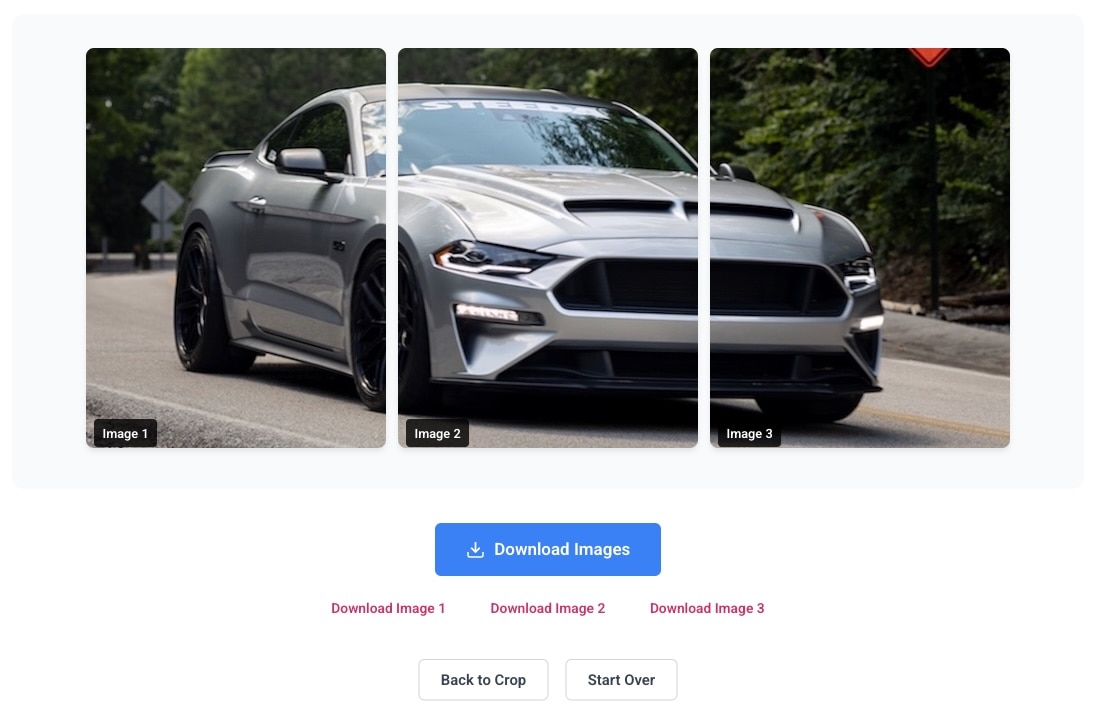Image resolution: width=1094 pixels, height=713 pixels.
Task: Click the Image 3 label badge
Action: coord(749,433)
